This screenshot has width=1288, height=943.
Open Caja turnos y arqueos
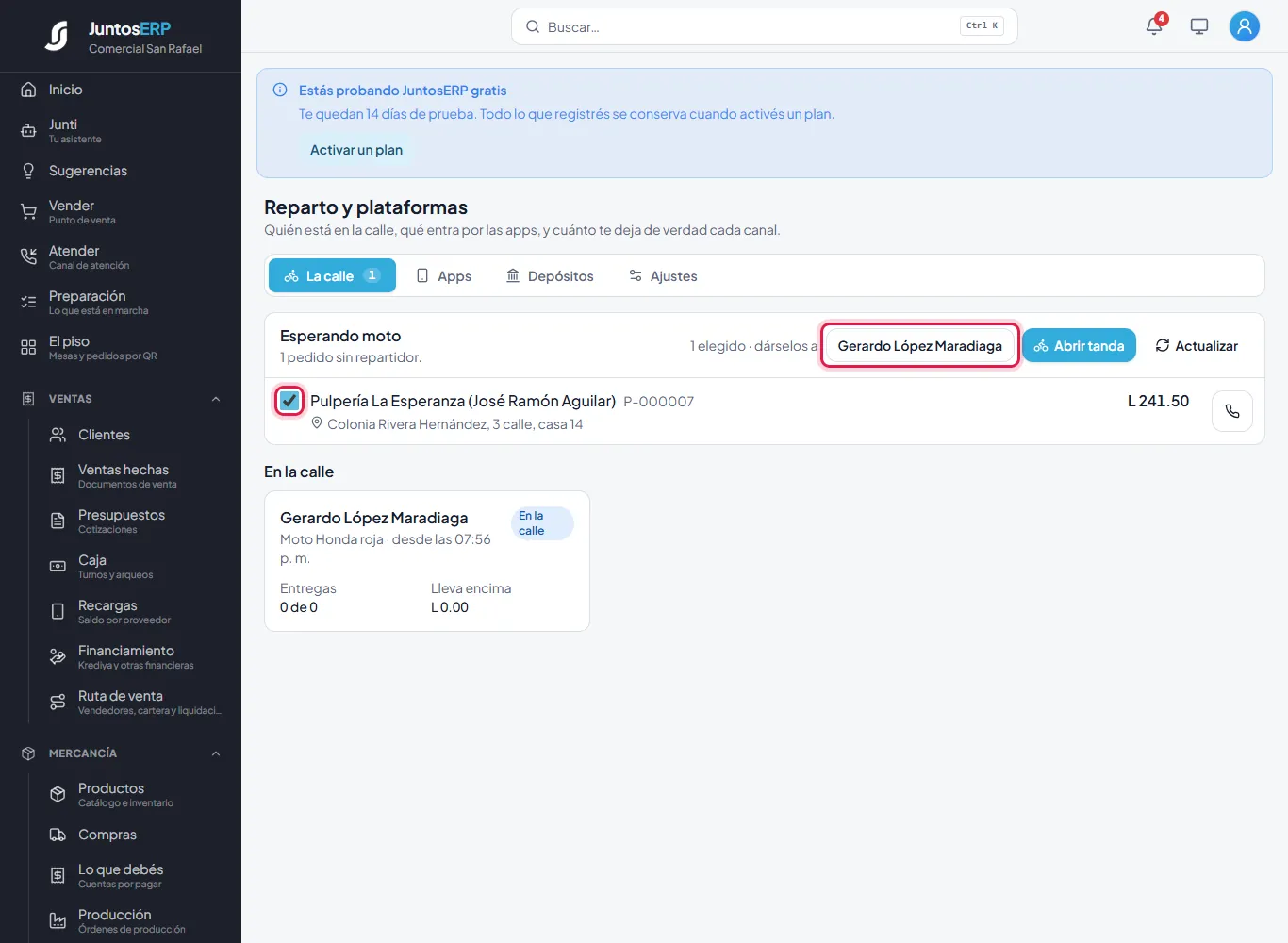pyautogui.click(x=135, y=566)
